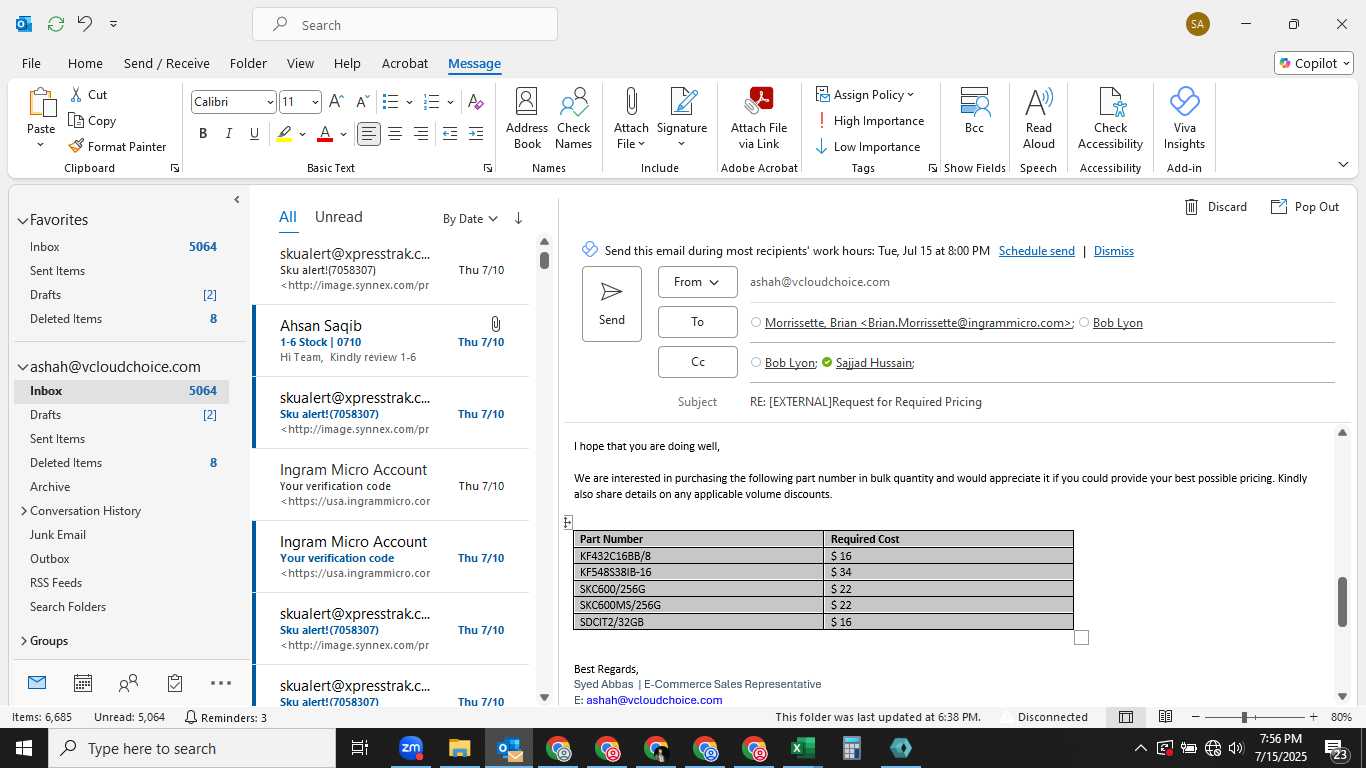Decrease indent of paragraph
The height and width of the screenshot is (768, 1366).
[450, 134]
